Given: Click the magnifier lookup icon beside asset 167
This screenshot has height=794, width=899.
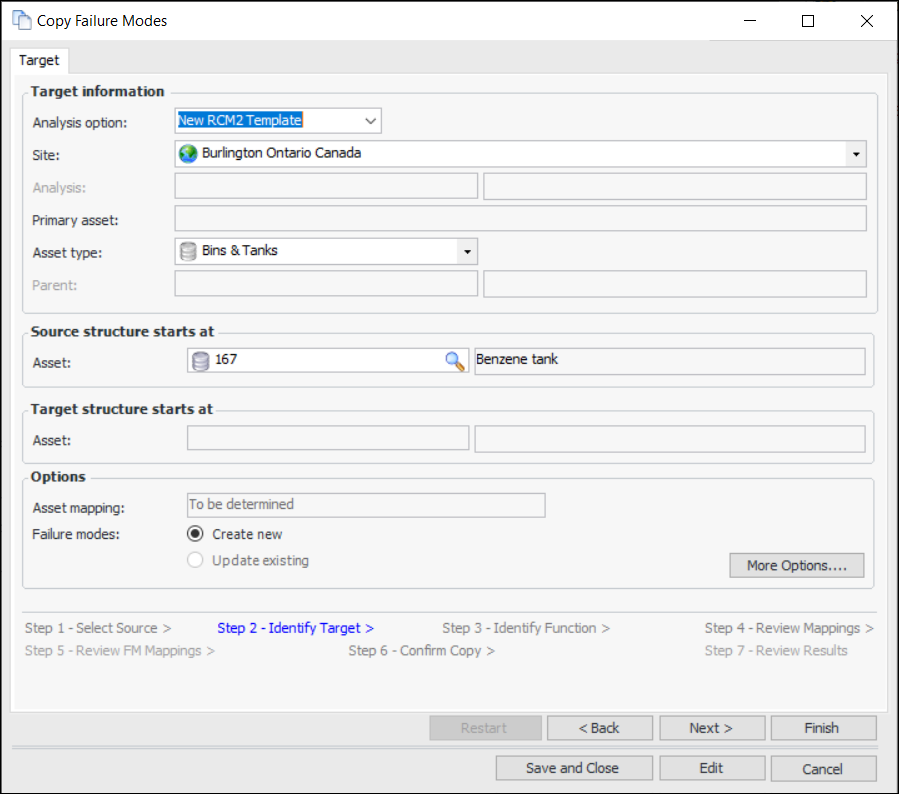Looking at the screenshot, I should 455,361.
